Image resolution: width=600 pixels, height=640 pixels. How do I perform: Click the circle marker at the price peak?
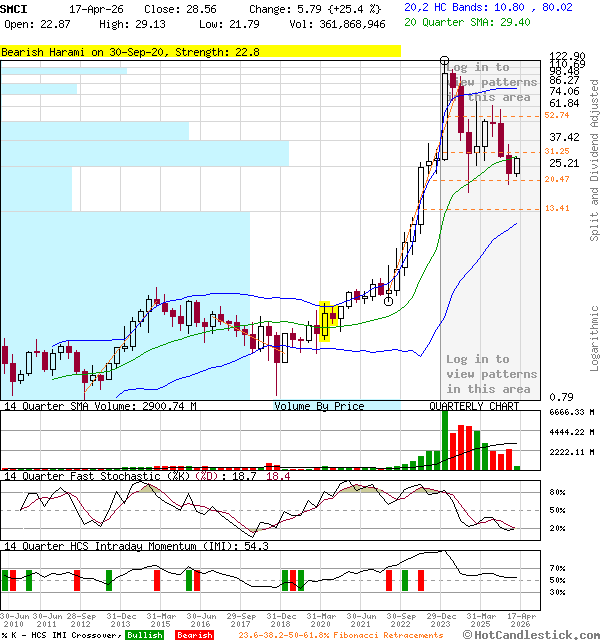click(444, 62)
